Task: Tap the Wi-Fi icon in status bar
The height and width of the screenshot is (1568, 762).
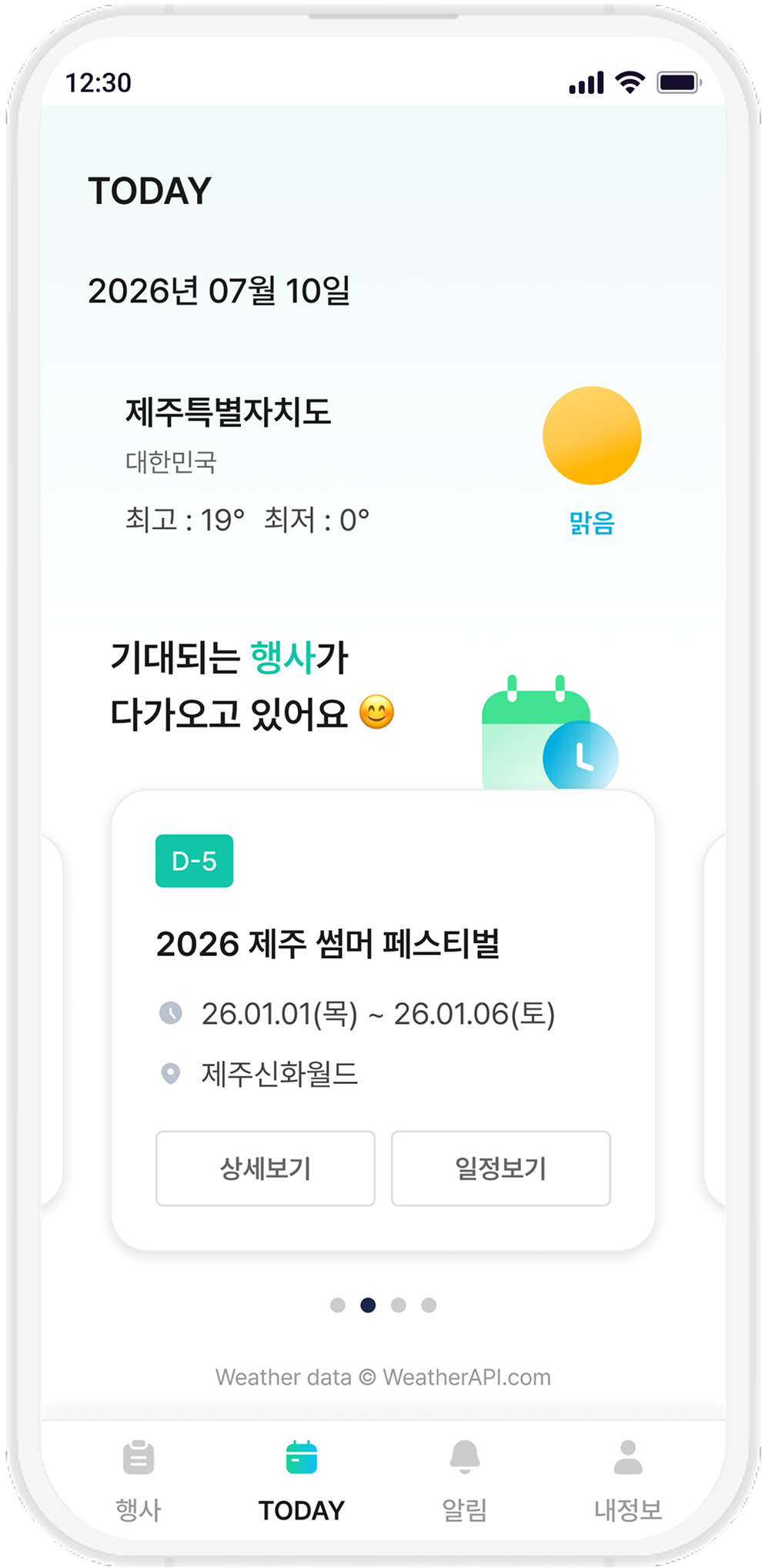Action: 630,82
